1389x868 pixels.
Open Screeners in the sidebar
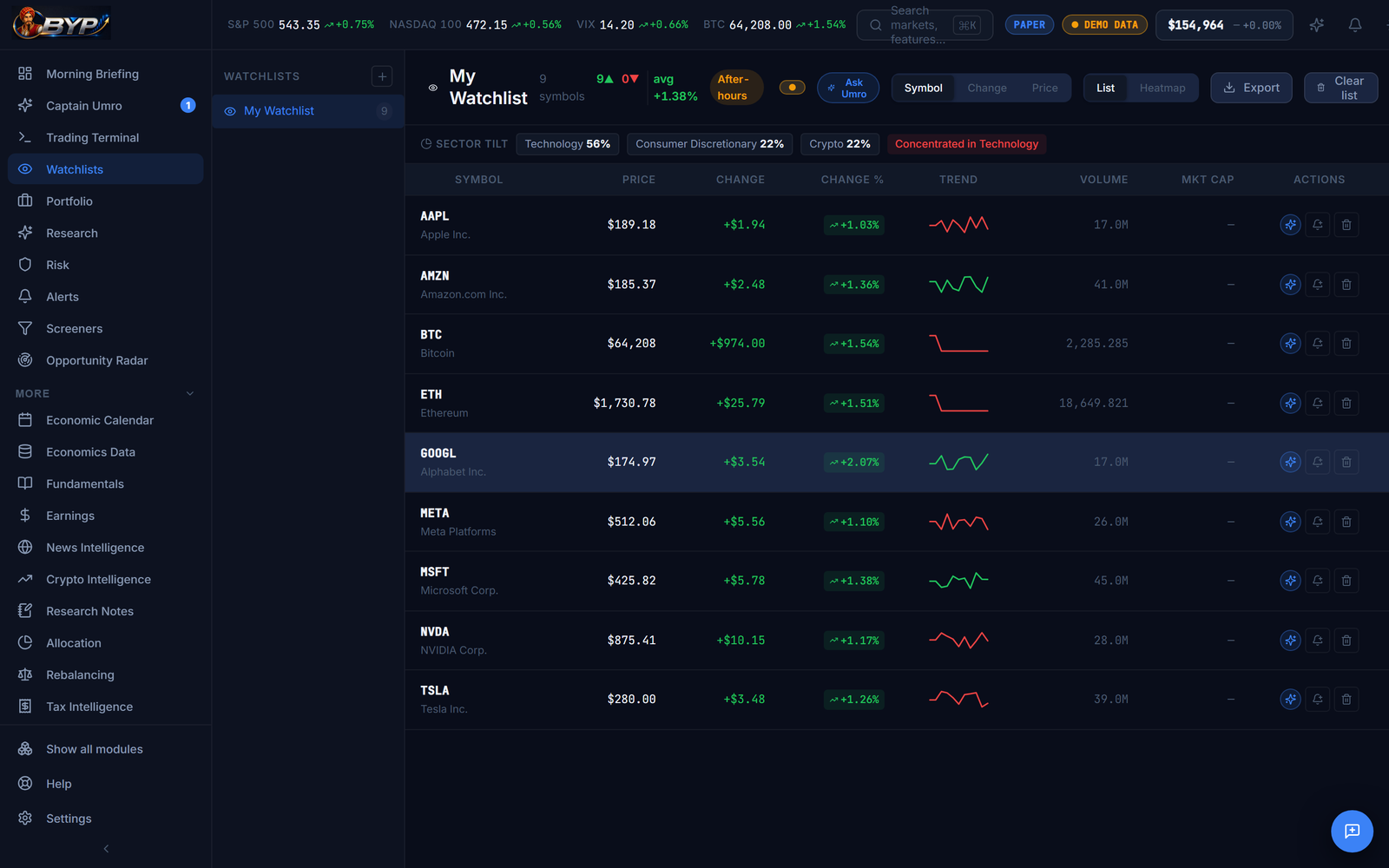click(x=106, y=328)
